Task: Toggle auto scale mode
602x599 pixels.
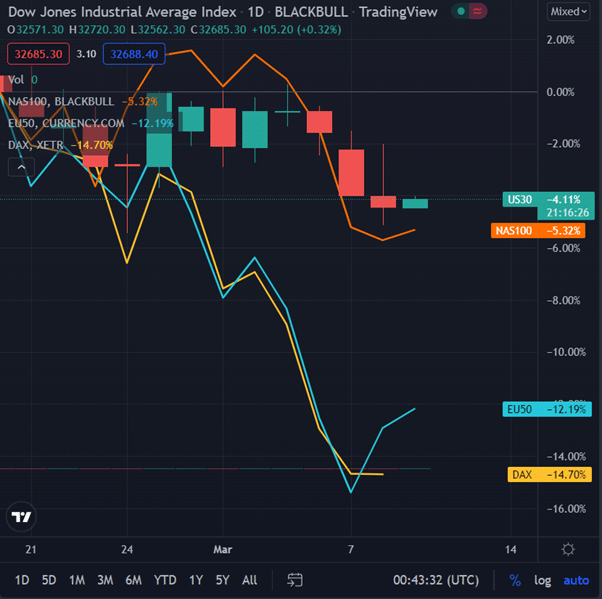Action: [576, 580]
